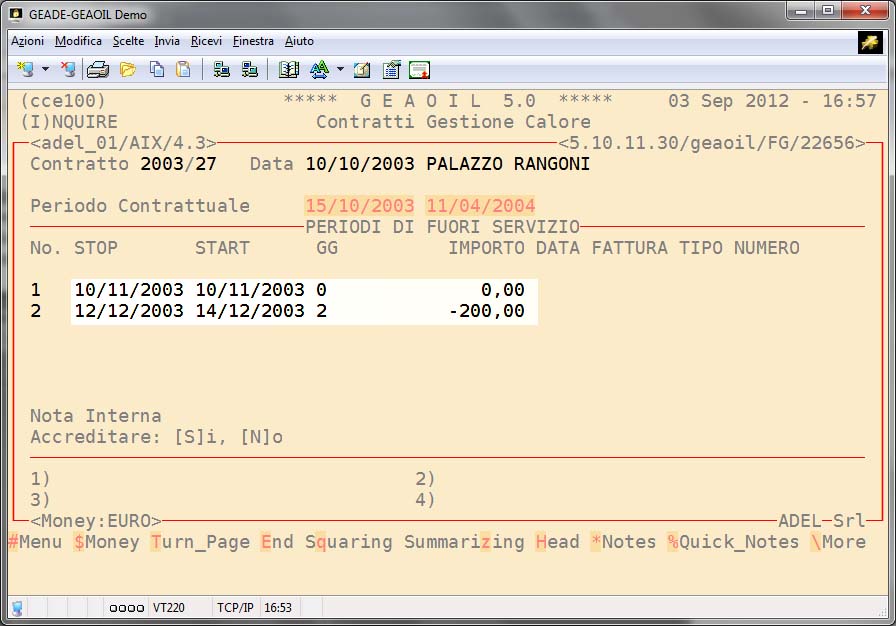Click the copy icon in toolbar
The image size is (896, 626).
[x=157, y=69]
